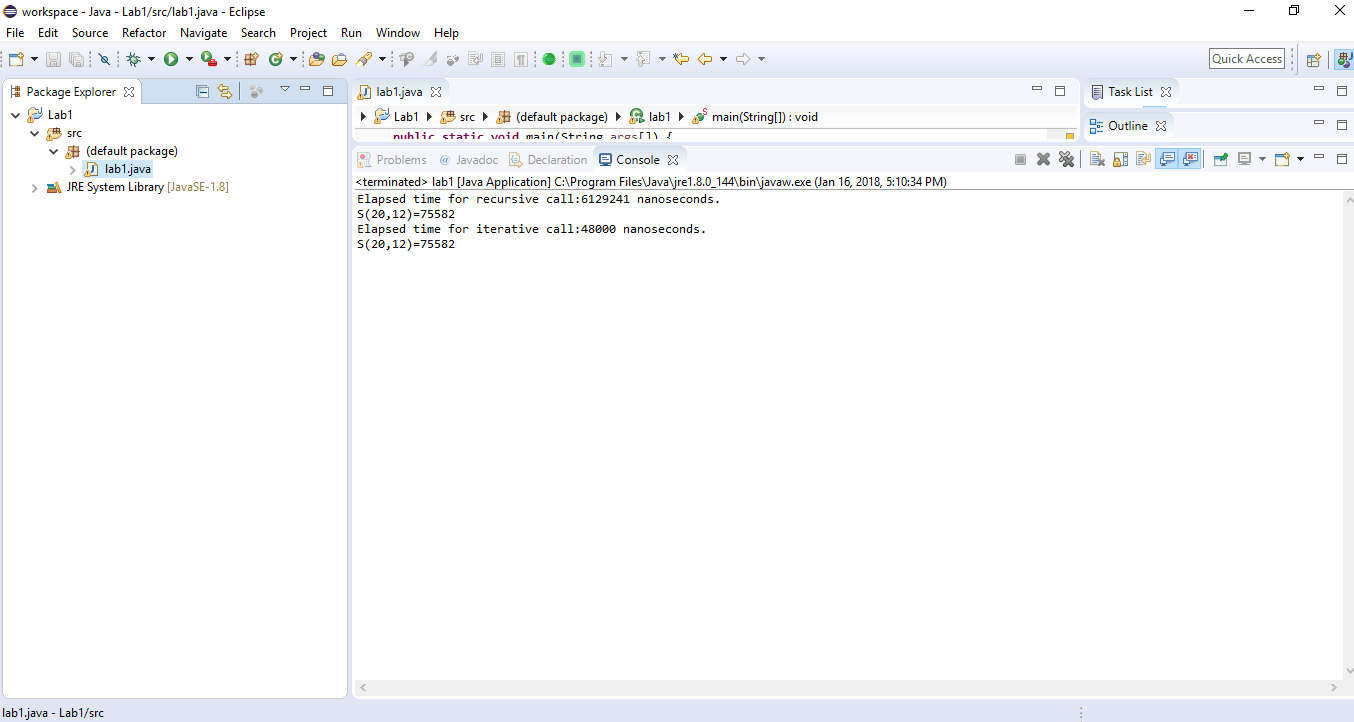
Task: Click the console horizontal scrollbar
Action: pos(845,688)
